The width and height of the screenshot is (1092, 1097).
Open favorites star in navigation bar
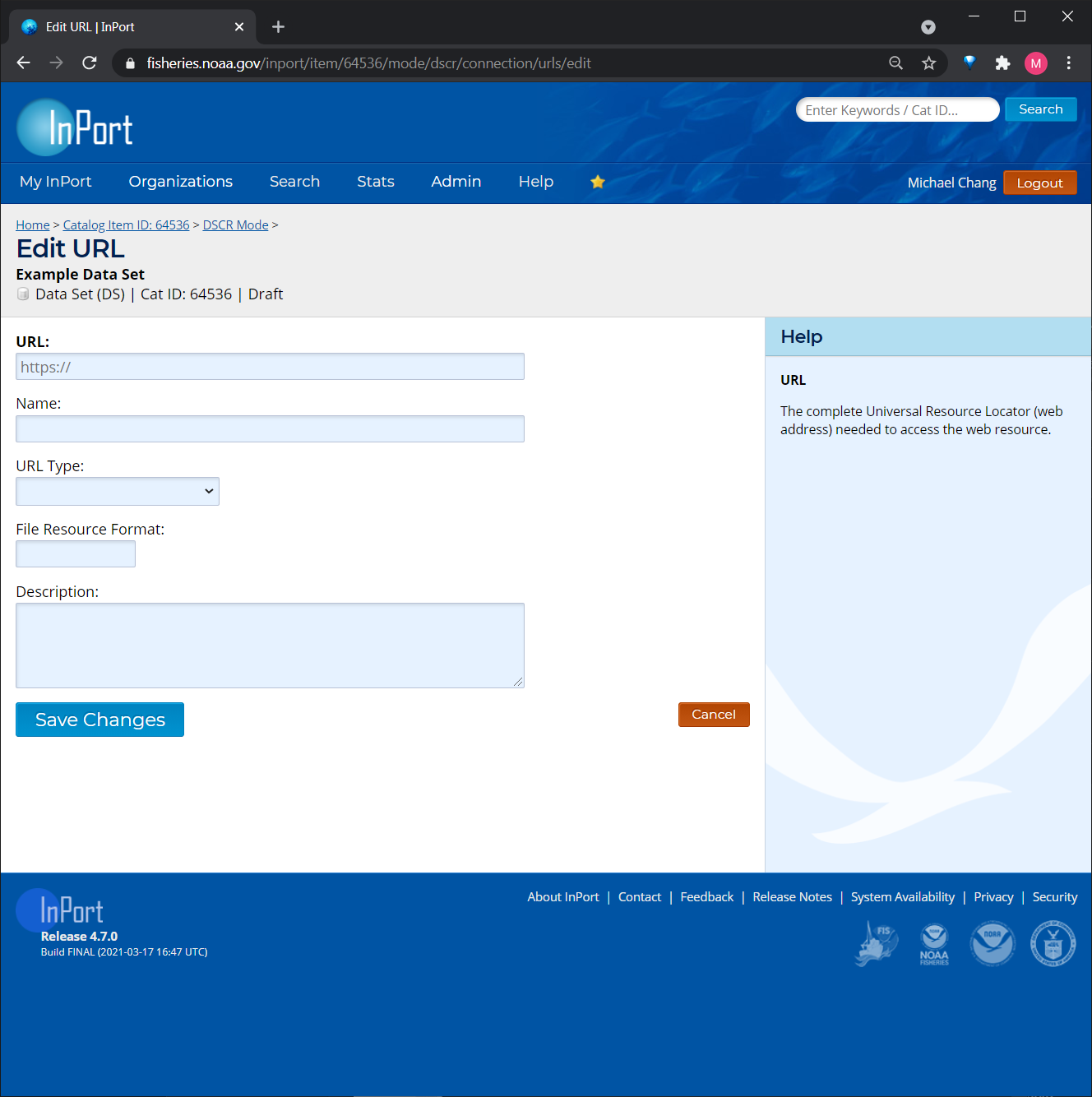(x=598, y=182)
